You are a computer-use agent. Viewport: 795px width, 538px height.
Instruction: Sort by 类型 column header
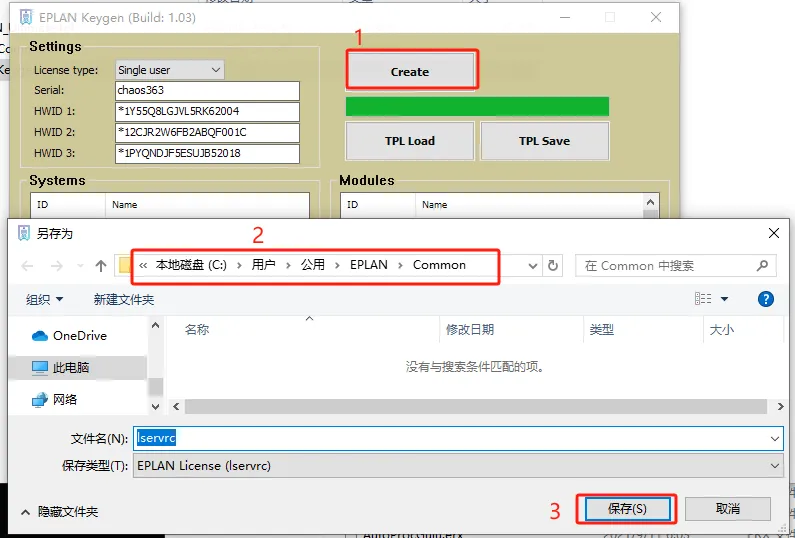point(643,330)
